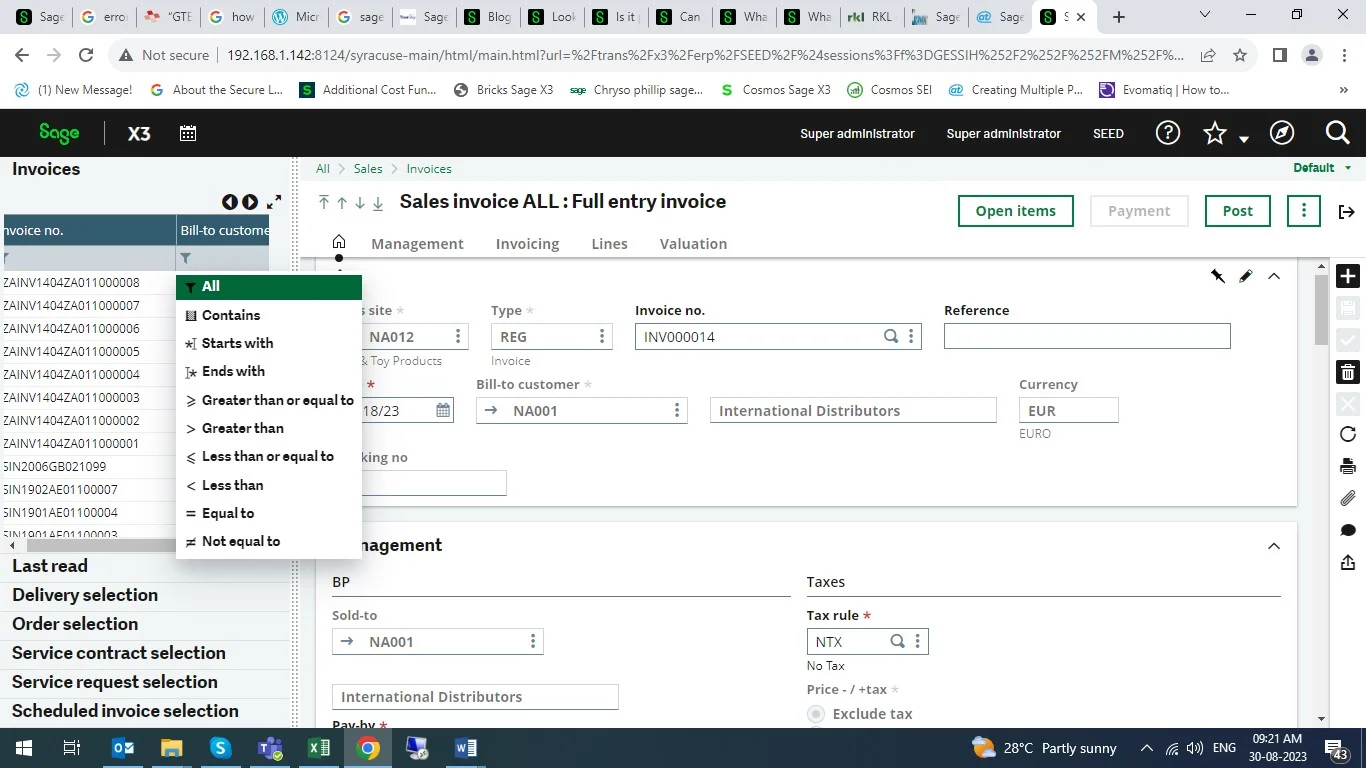This screenshot has height=768, width=1366.
Task: Create new record with plus icon
Action: 1348,276
